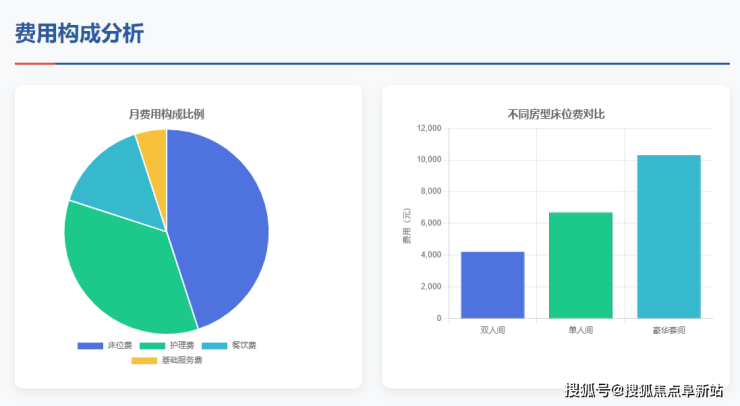Hide 餐饮费 series via legend label

coord(243,345)
